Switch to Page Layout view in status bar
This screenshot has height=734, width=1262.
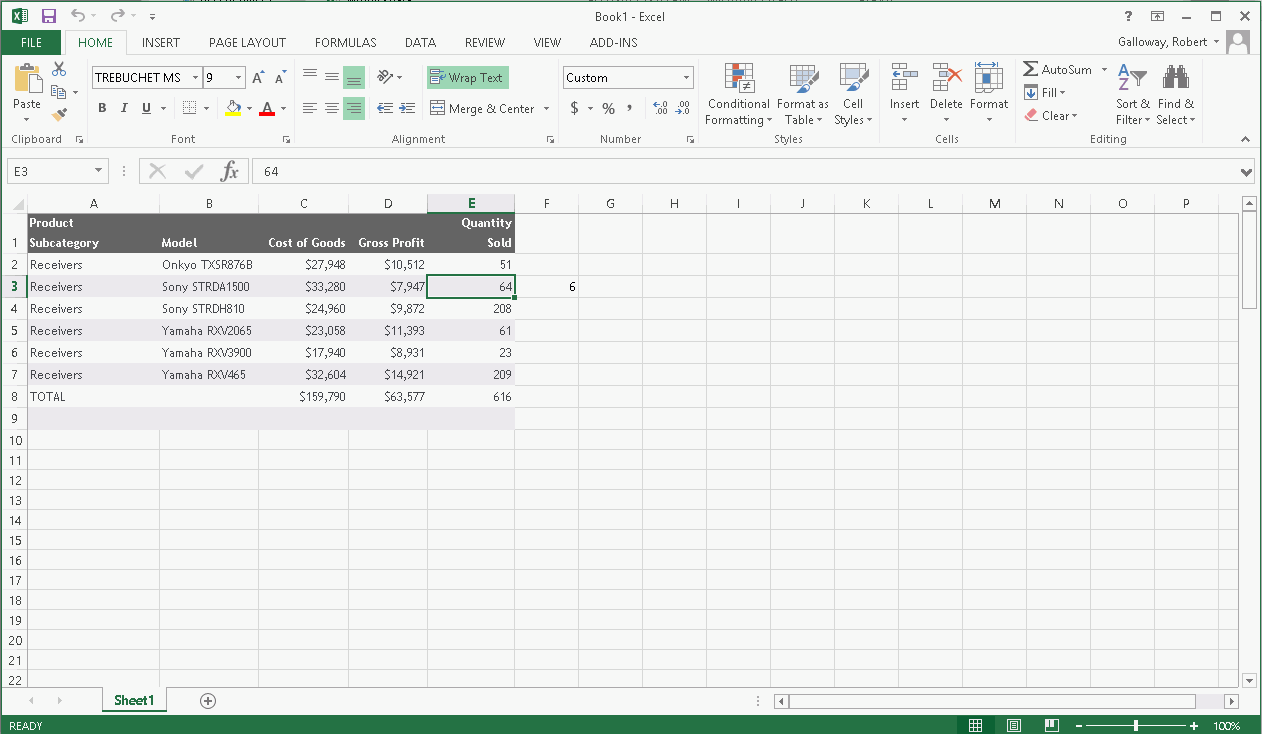click(1013, 725)
